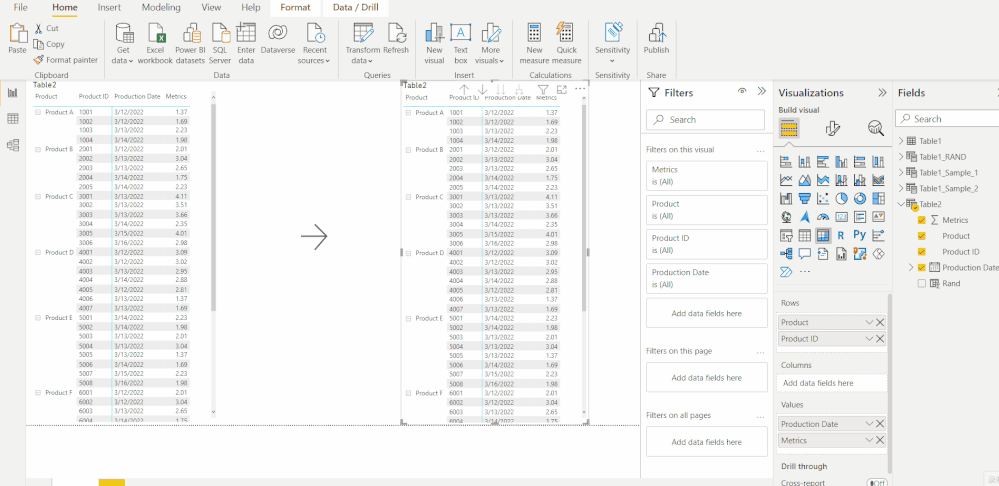Image resolution: width=999 pixels, height=486 pixels.
Task: Select the Donut chart visualization
Action: pos(860,199)
